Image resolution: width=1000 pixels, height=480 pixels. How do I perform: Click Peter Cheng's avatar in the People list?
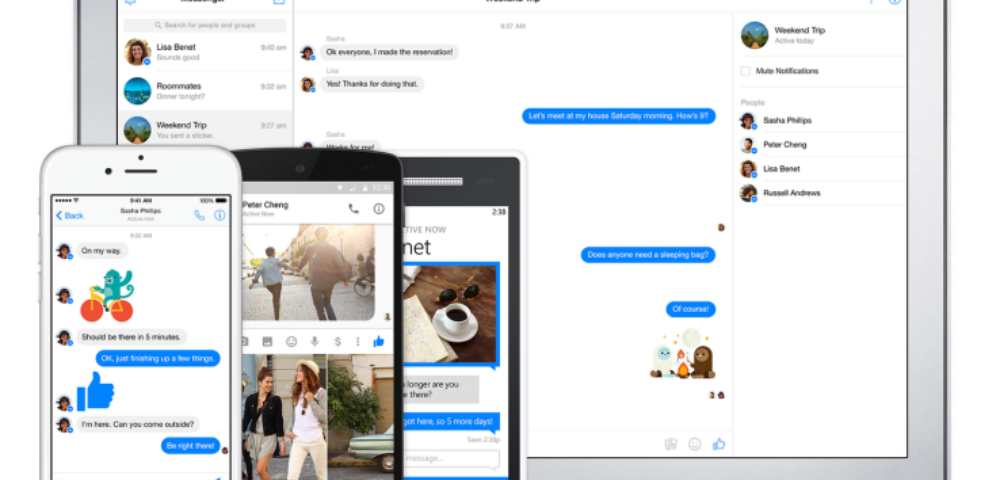click(x=748, y=145)
